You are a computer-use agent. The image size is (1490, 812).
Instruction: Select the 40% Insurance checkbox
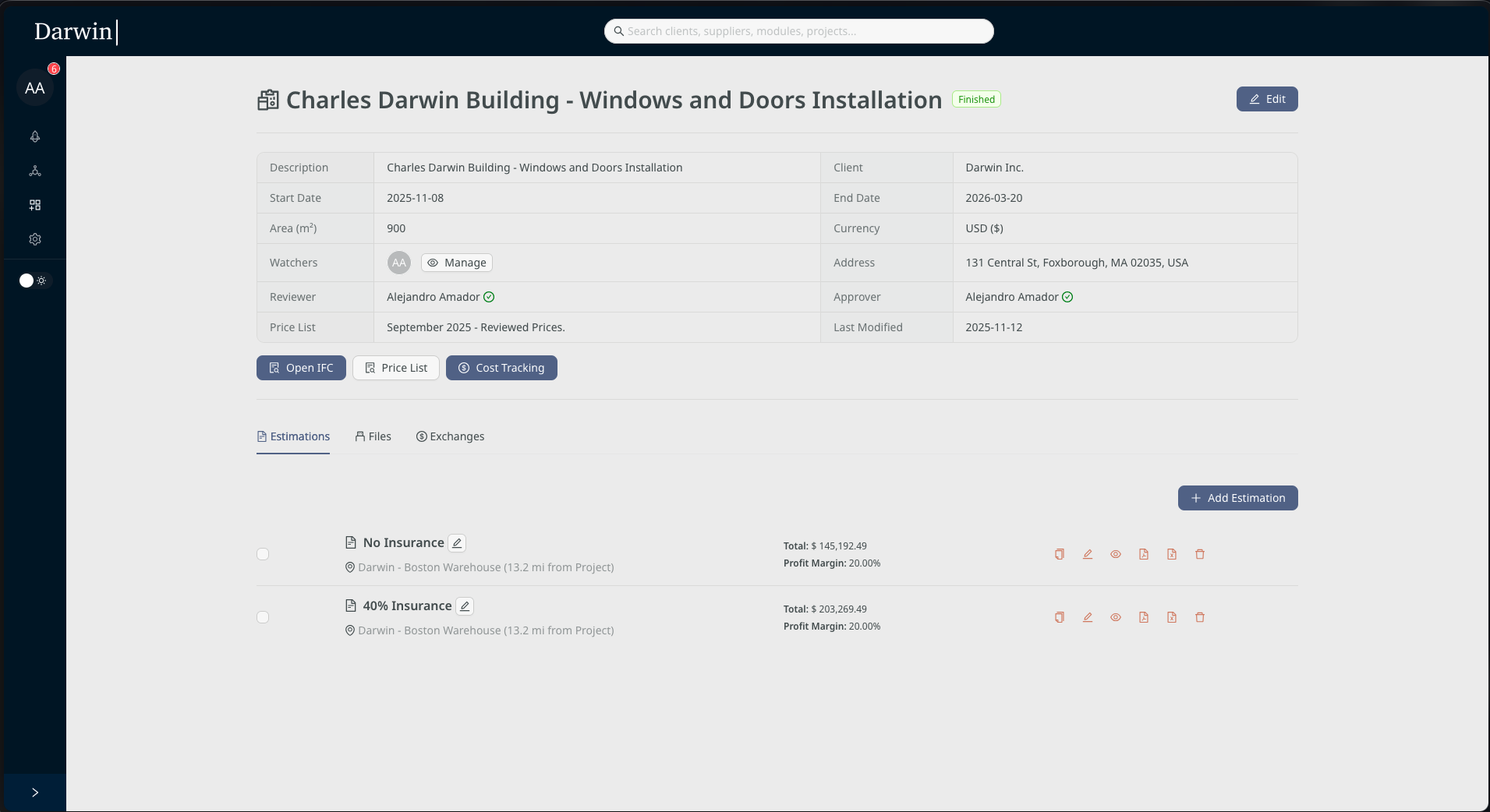click(263, 616)
